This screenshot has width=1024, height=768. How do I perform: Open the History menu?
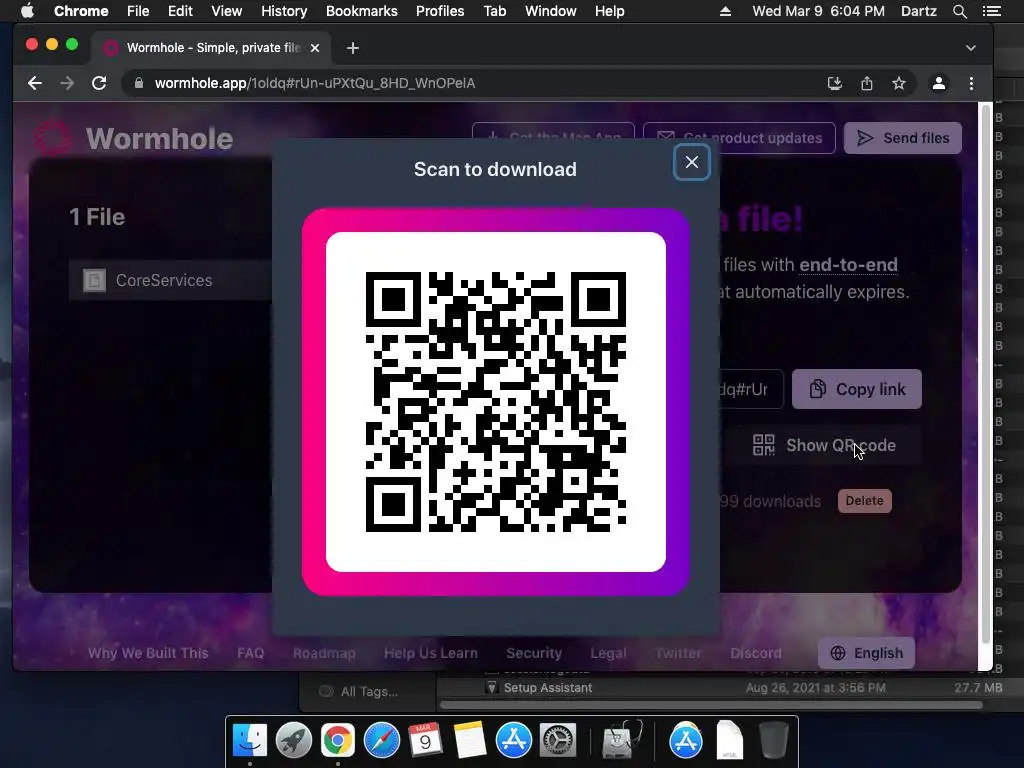point(283,11)
